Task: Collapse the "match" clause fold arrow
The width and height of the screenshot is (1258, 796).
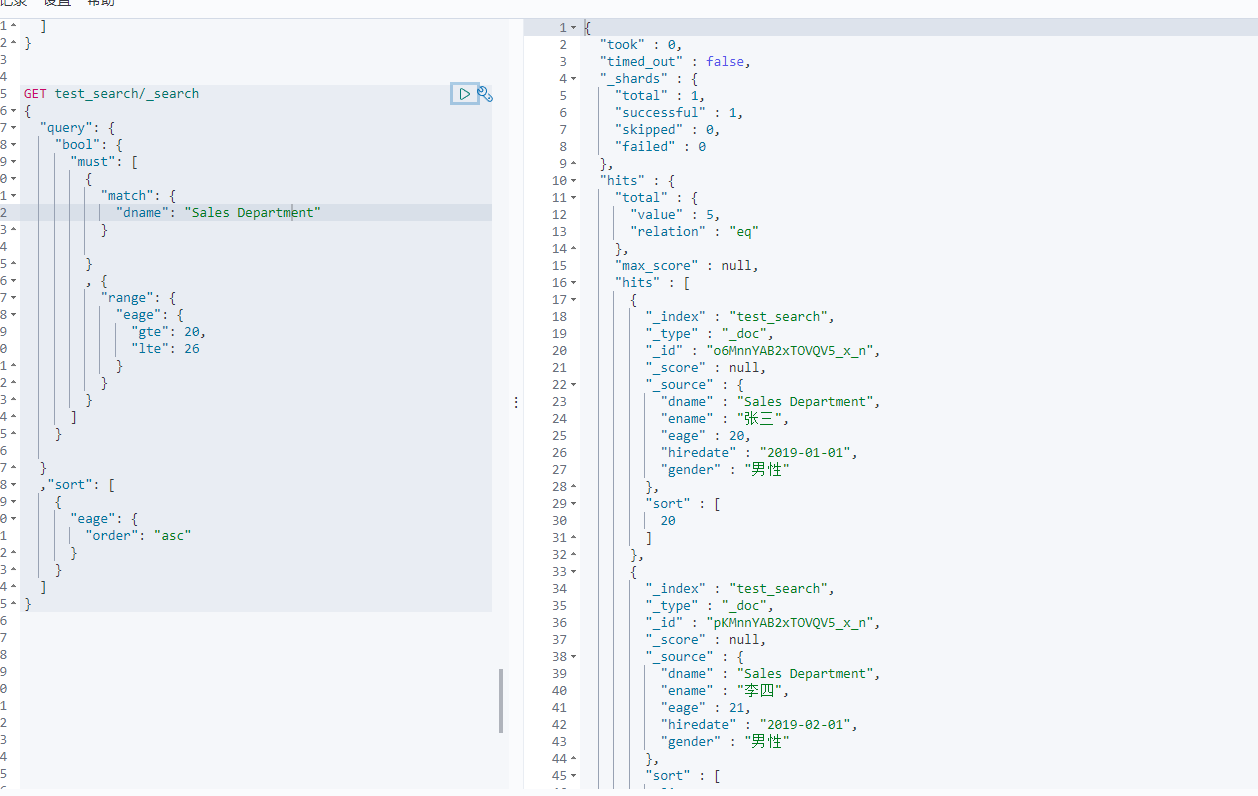Action: coord(13,196)
